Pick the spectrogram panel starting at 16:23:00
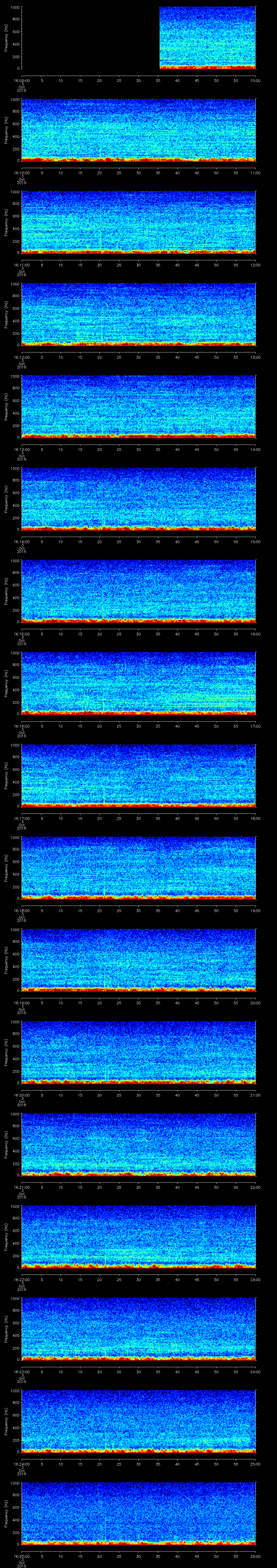277x1568 pixels. (139, 1329)
